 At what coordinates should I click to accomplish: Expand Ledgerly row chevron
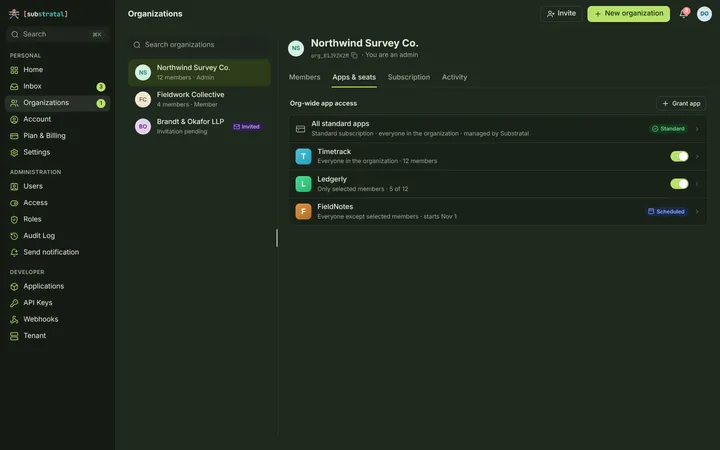tap(697, 184)
